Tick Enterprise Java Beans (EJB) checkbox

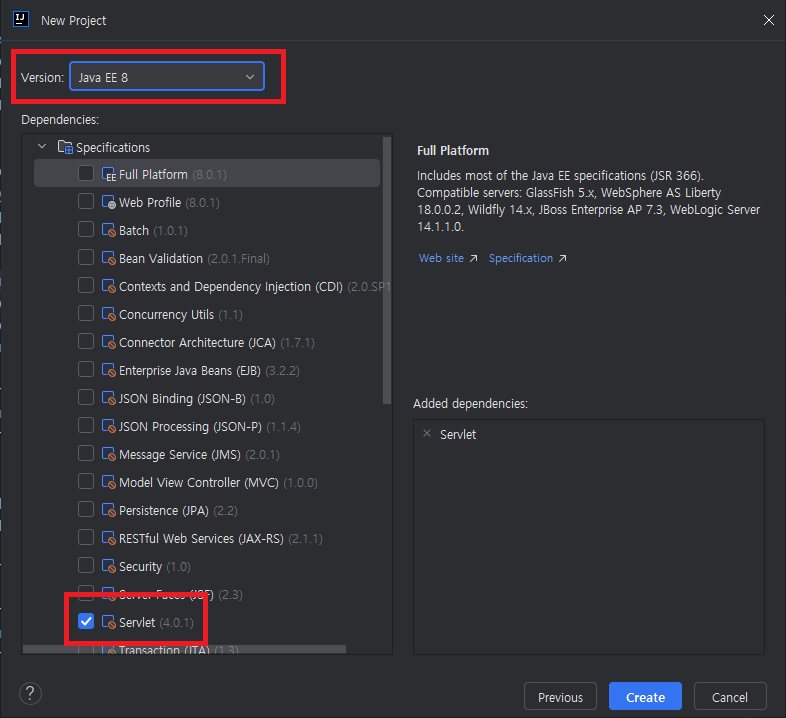tap(86, 370)
